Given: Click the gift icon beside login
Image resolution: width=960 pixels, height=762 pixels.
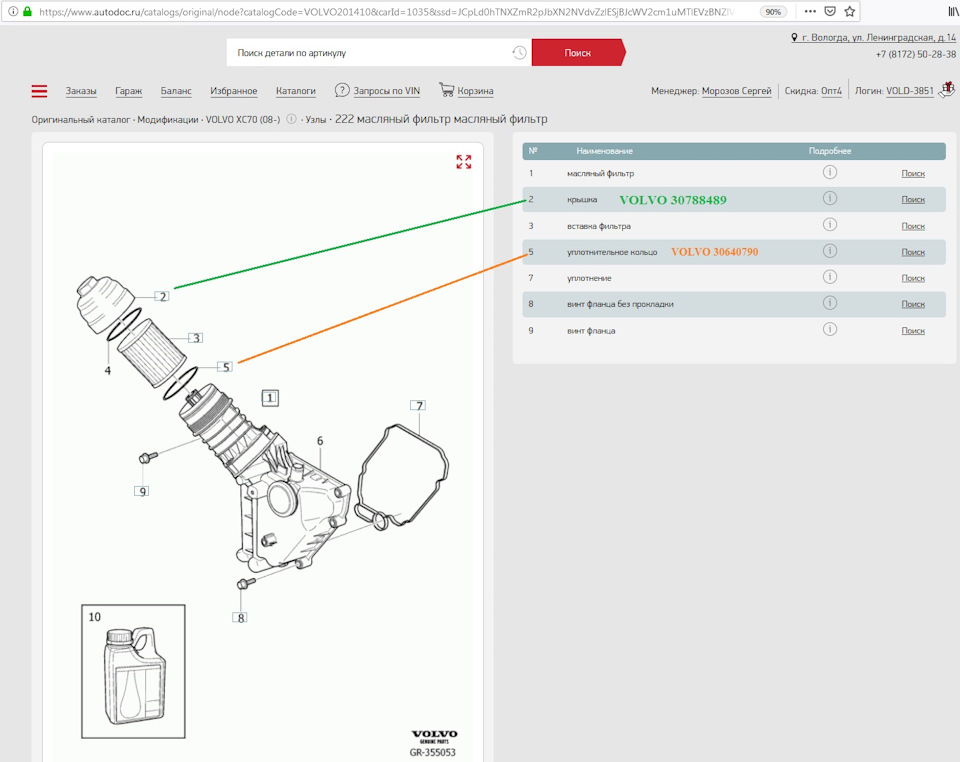Looking at the screenshot, I should 948,89.
